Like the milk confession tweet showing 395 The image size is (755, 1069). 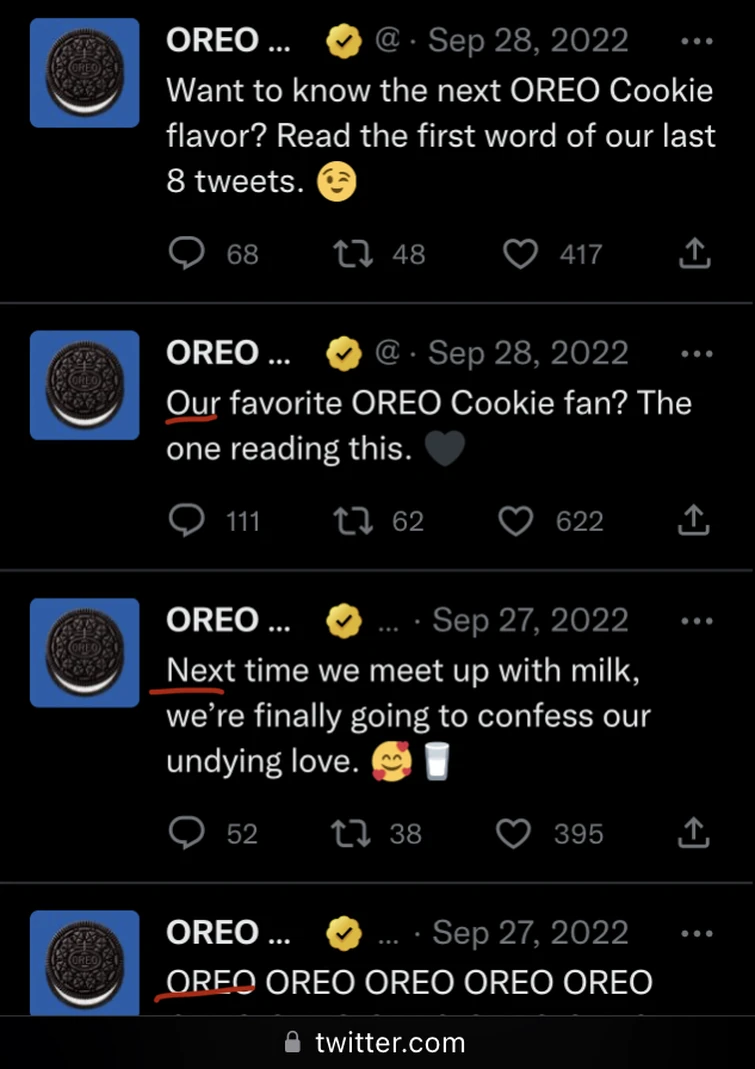pos(513,834)
